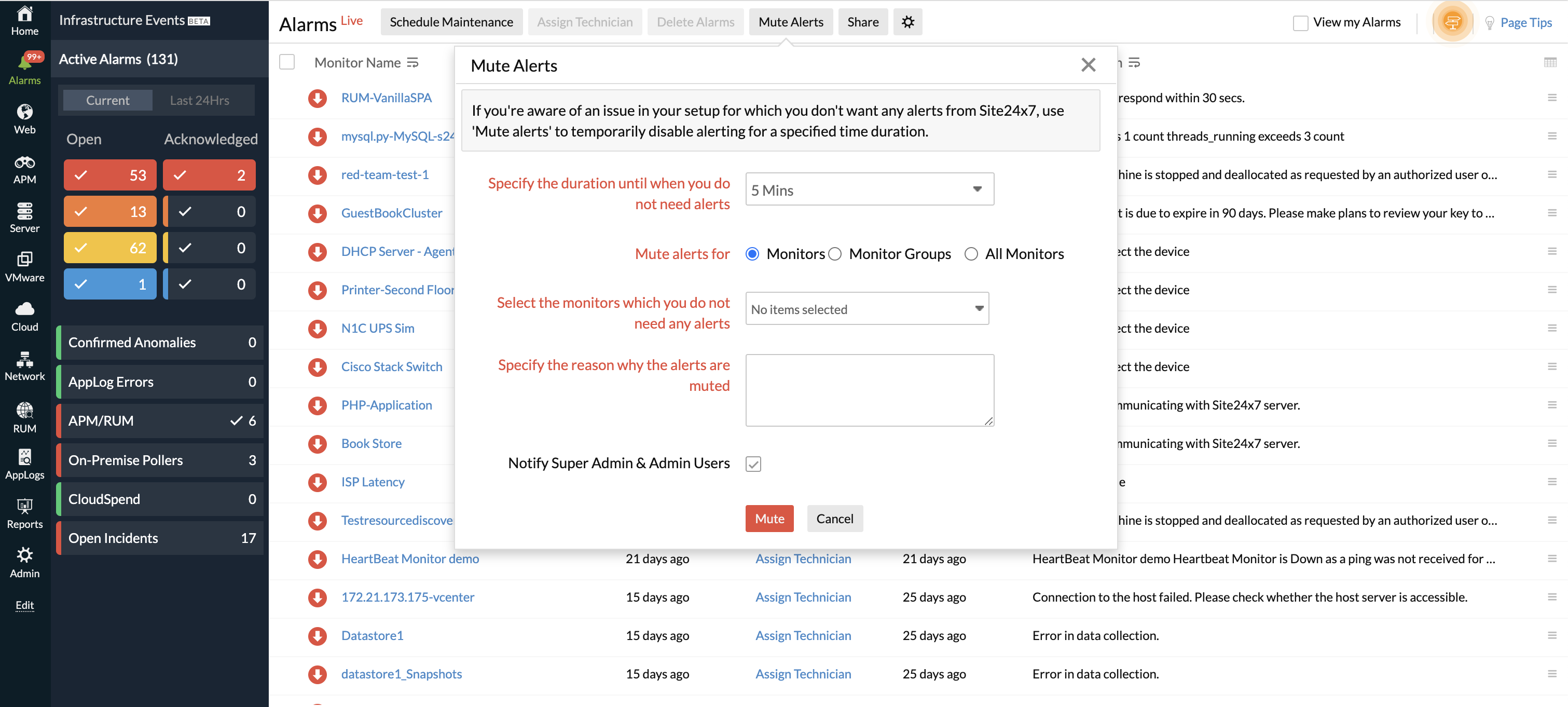
Task: Select the Current alarms tab
Action: [107, 101]
